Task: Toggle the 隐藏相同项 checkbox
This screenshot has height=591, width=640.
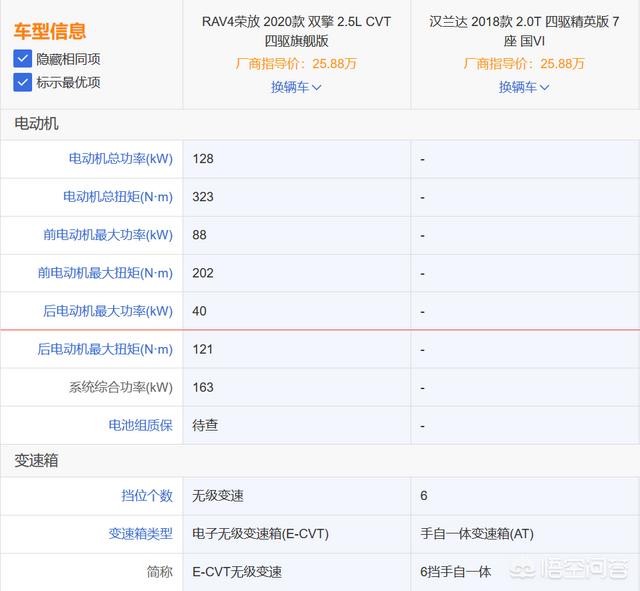Action: [22, 59]
